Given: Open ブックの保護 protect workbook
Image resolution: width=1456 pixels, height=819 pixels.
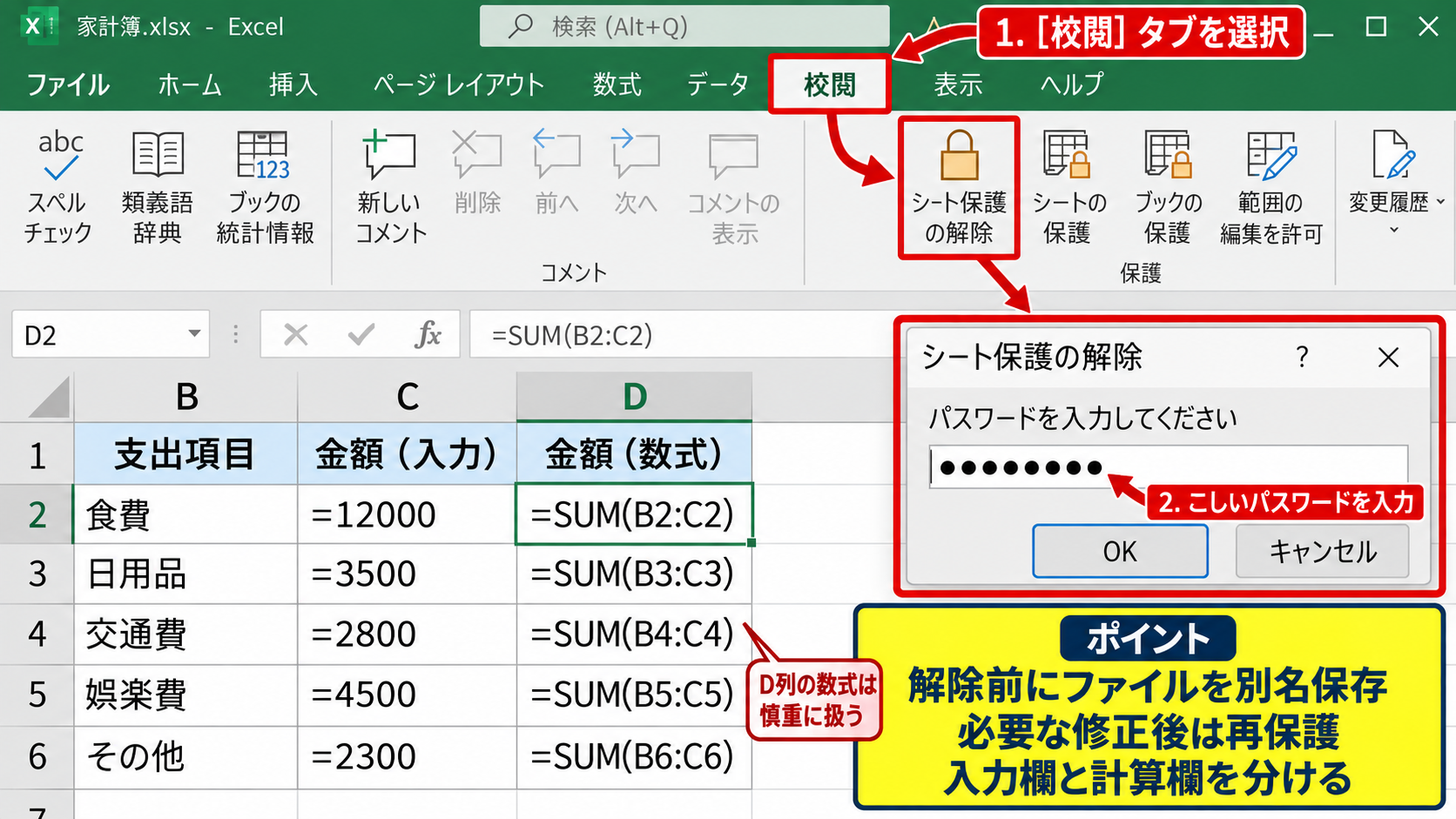Looking at the screenshot, I should coord(1168,187).
